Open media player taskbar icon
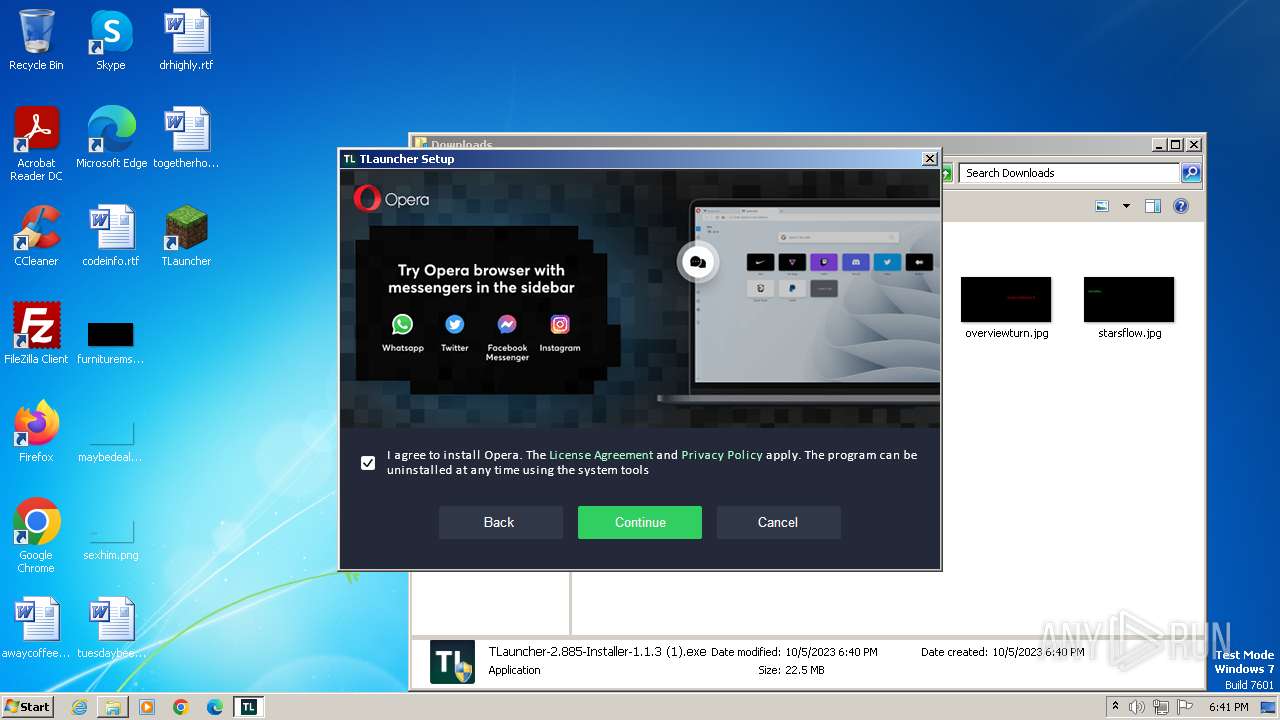1280x720 pixels. 147,707
